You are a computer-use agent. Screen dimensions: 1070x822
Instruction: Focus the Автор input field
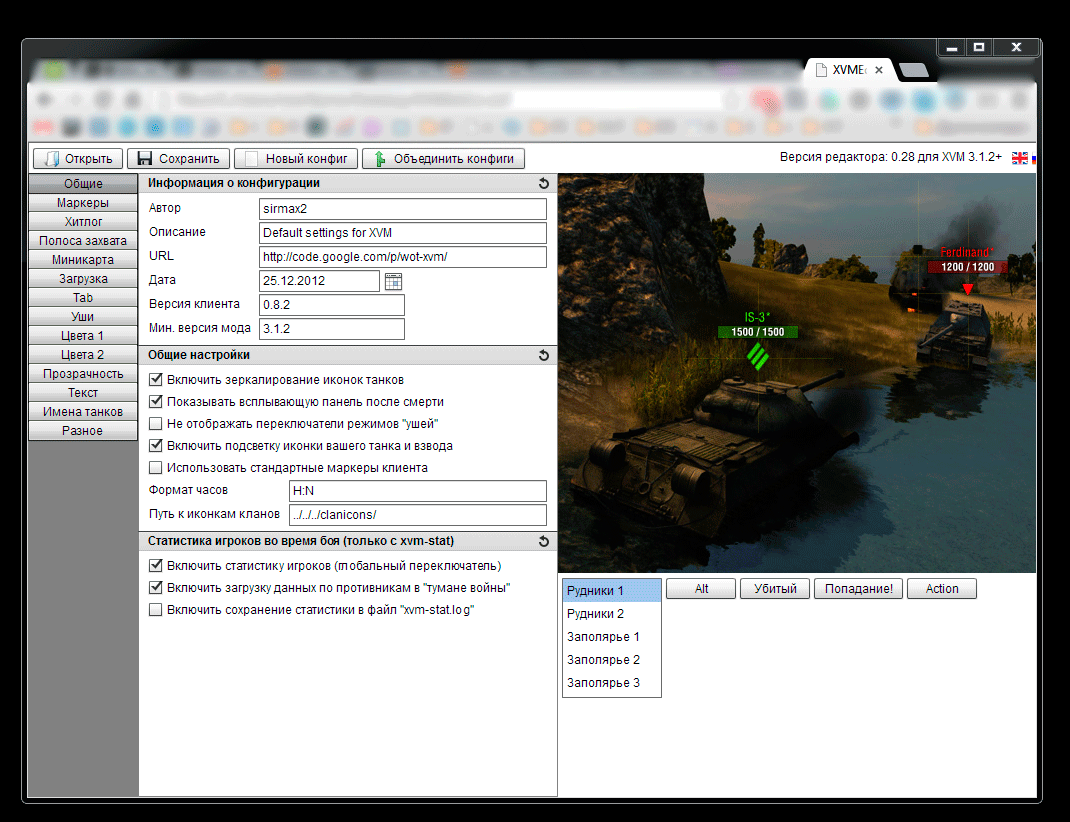[x=403, y=209]
